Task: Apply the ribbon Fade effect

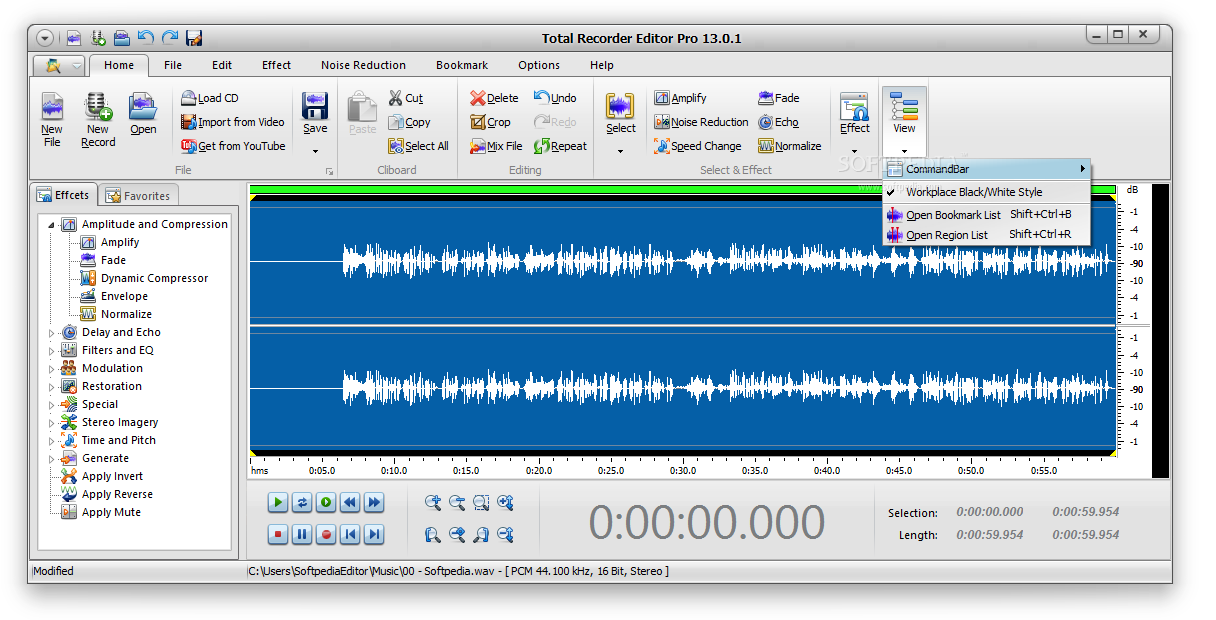Action: (x=779, y=98)
